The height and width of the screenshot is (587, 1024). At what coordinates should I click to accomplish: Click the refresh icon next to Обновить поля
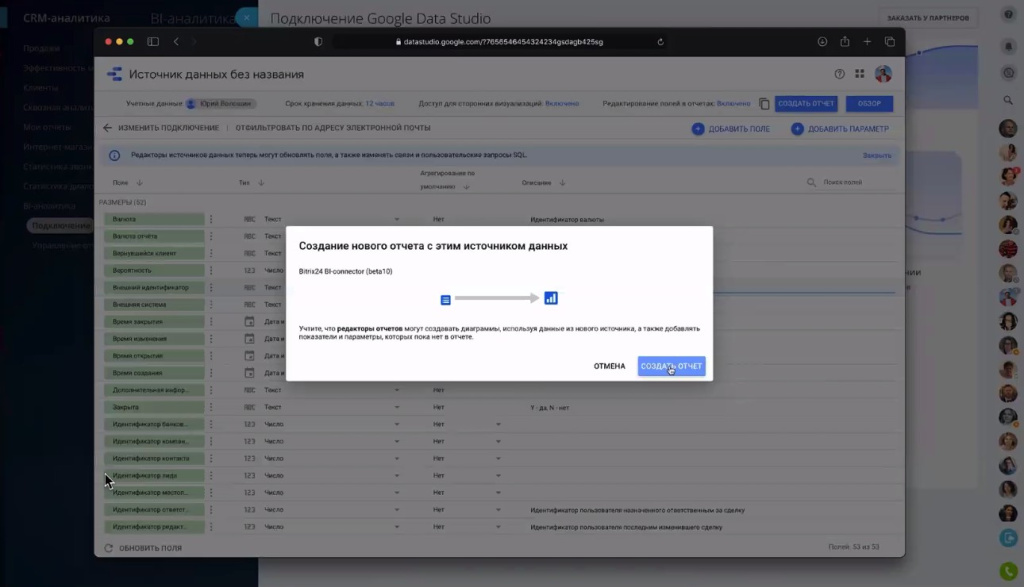point(107,548)
